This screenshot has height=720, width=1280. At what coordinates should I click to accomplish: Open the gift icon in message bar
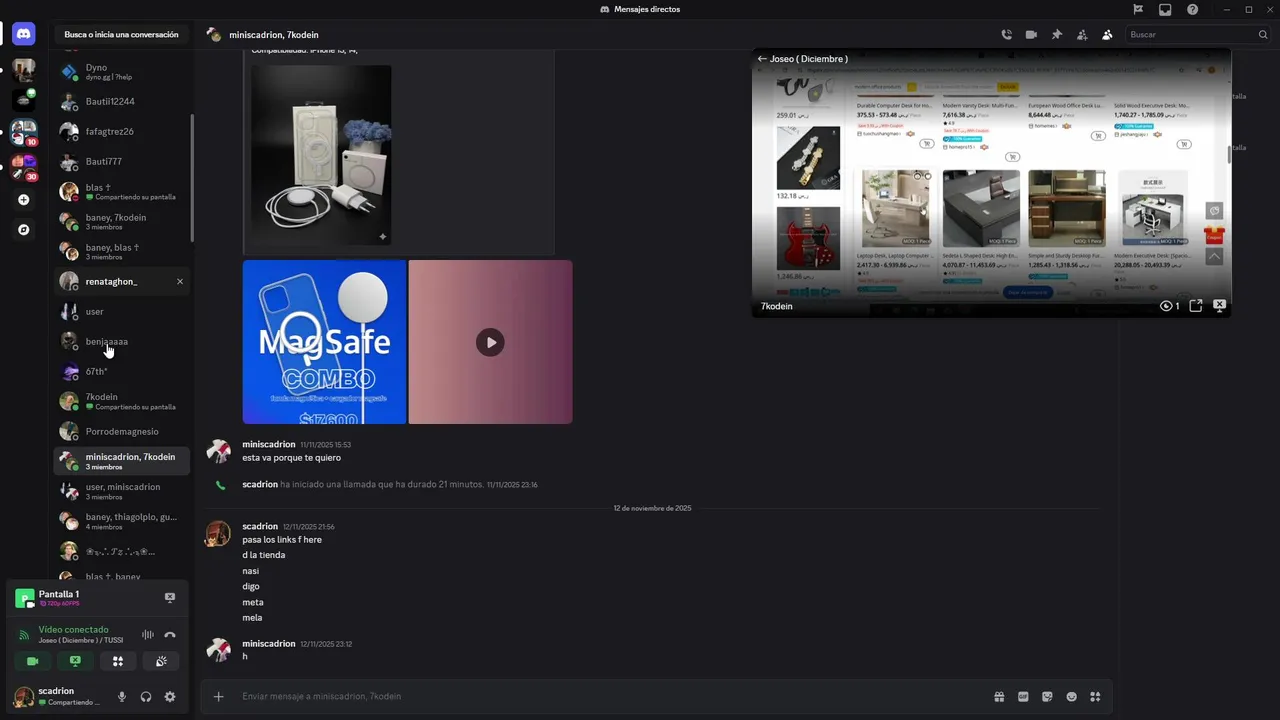pos(999,696)
